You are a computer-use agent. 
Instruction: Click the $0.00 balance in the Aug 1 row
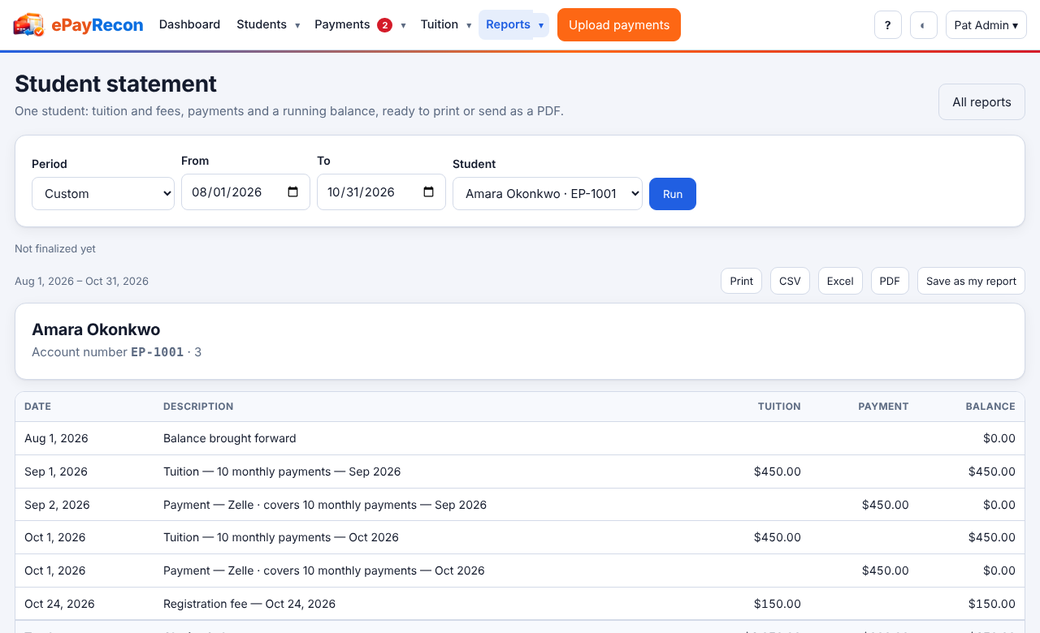tap(1000, 439)
